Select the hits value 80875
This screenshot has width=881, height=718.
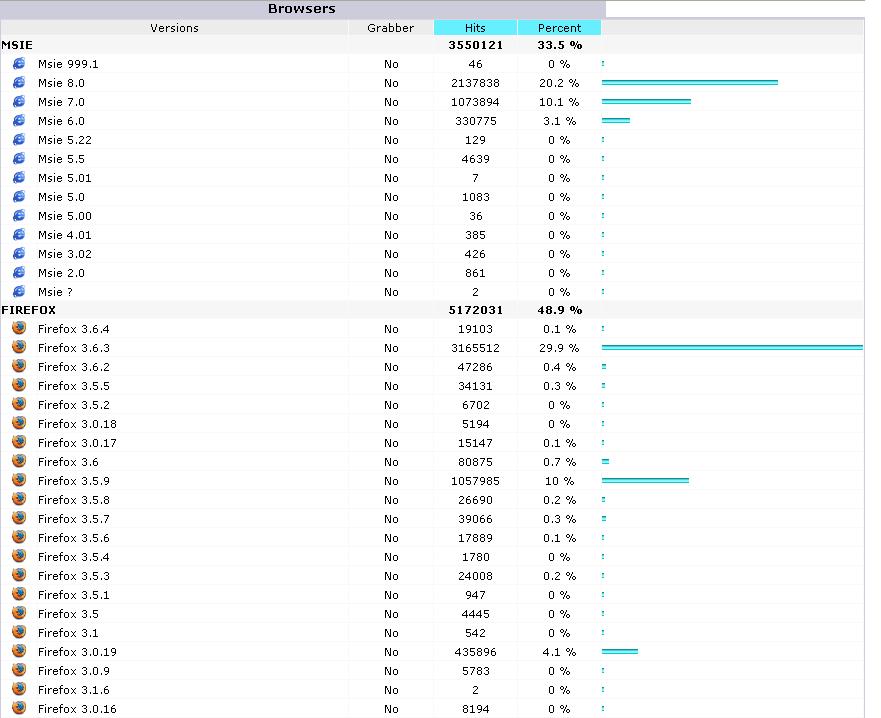point(475,462)
